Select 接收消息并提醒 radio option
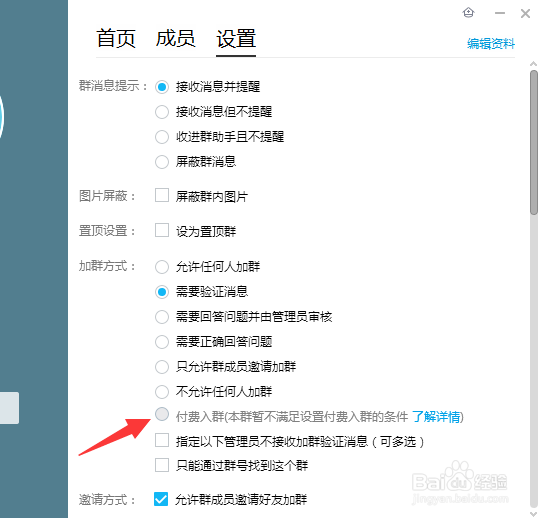Viewport: 538px width, 518px height. 162,87
